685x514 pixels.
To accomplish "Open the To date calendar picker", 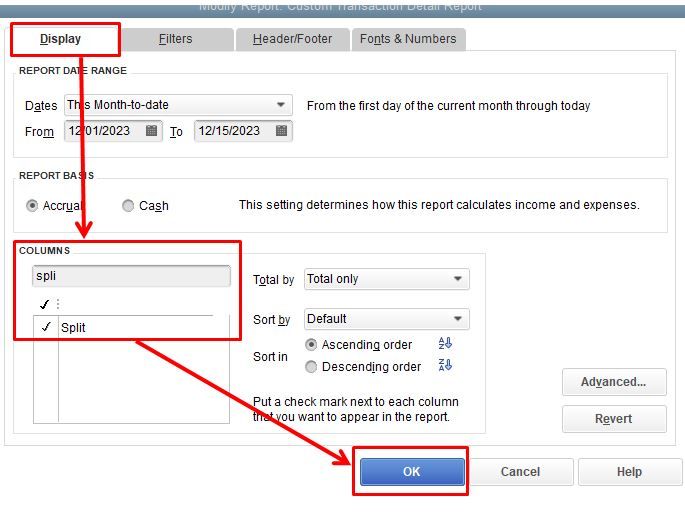I will tap(281, 131).
